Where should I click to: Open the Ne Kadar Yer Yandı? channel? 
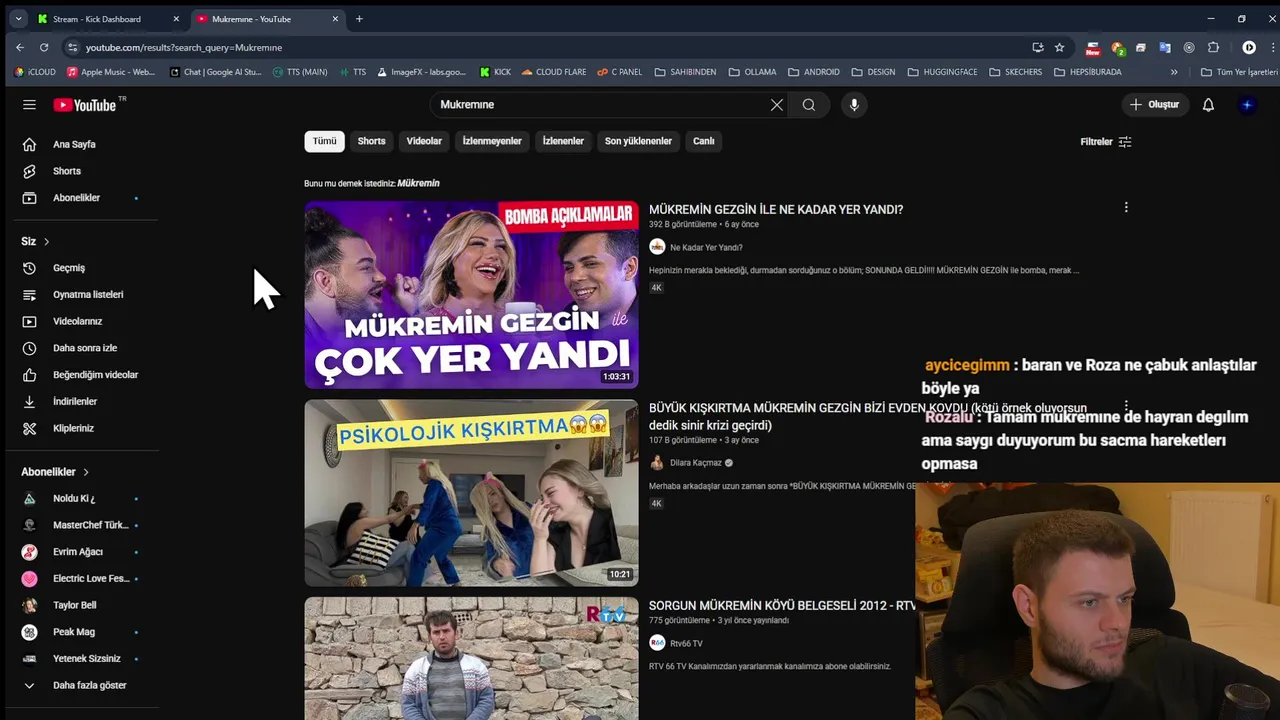[x=706, y=247]
